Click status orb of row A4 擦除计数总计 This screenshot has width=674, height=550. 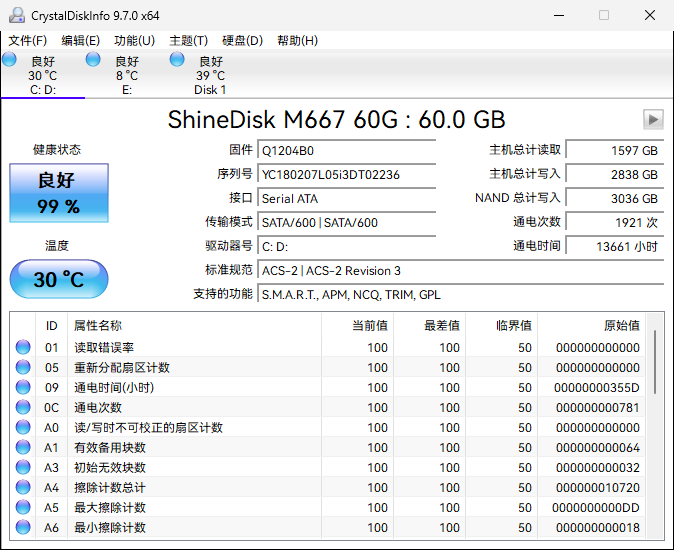point(23,487)
